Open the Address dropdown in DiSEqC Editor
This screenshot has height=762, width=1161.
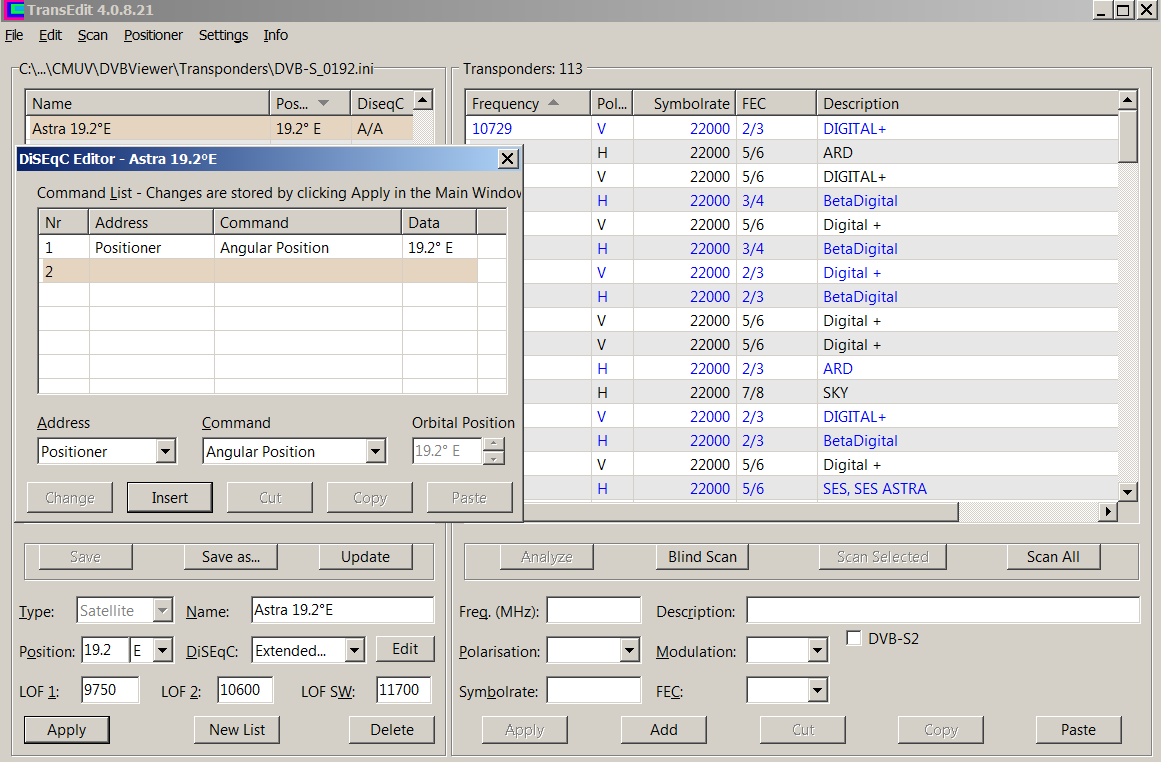(166, 452)
